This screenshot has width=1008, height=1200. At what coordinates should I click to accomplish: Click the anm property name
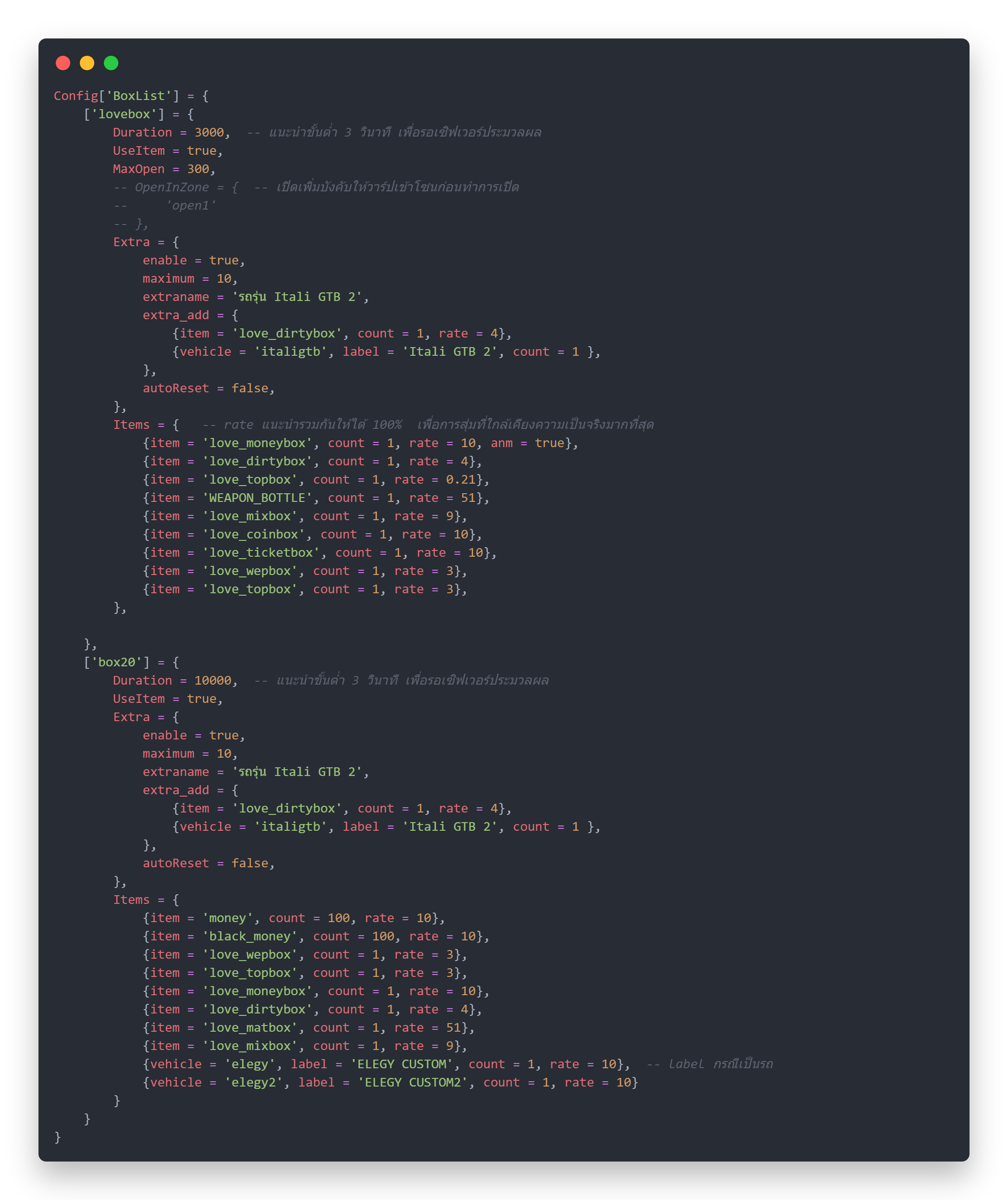[x=502, y=443]
